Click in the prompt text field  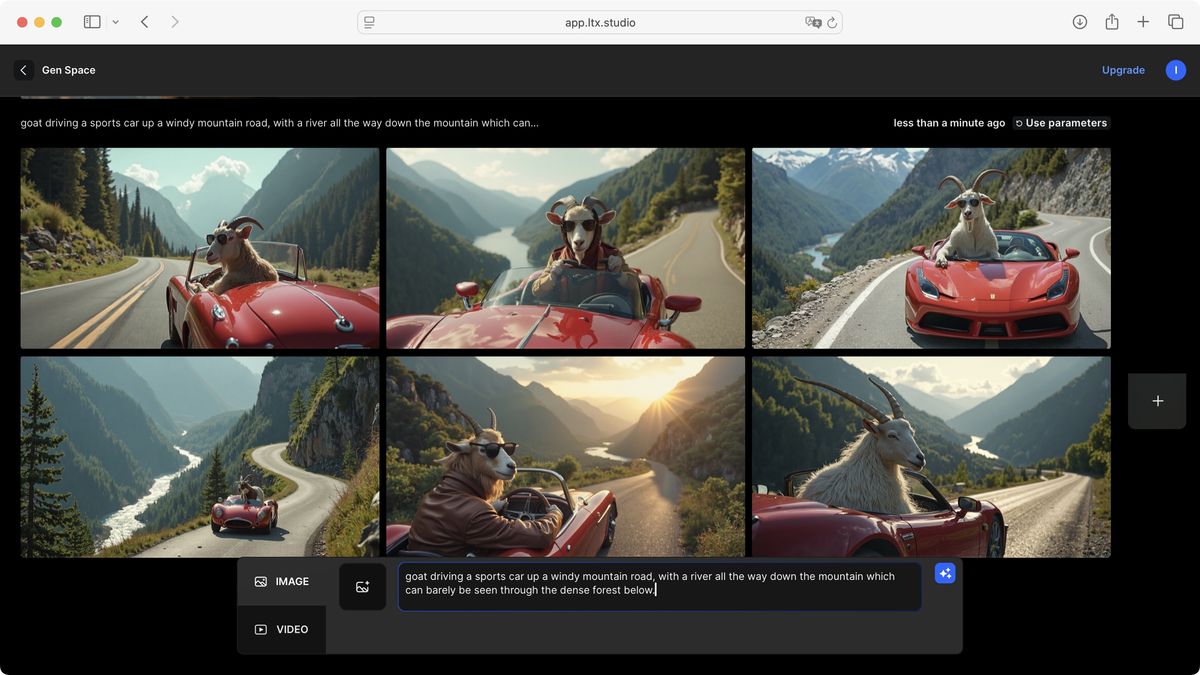click(x=660, y=587)
